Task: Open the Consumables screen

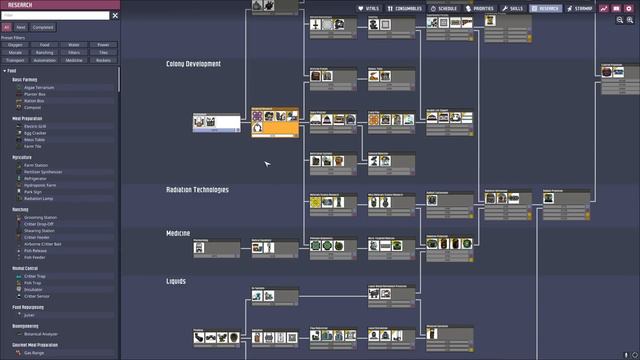Action: click(404, 8)
